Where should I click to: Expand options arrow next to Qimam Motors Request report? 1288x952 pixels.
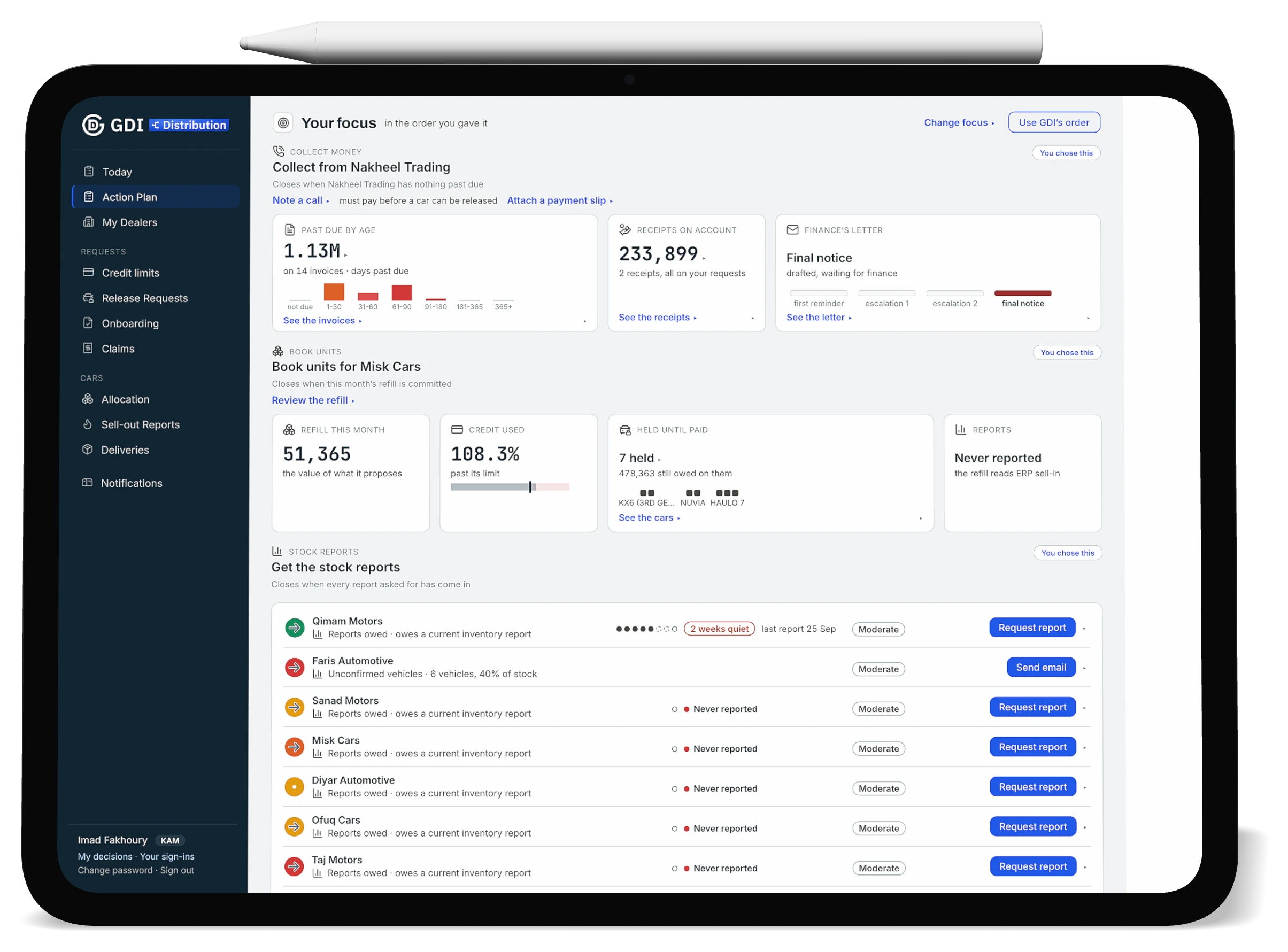[x=1085, y=629]
